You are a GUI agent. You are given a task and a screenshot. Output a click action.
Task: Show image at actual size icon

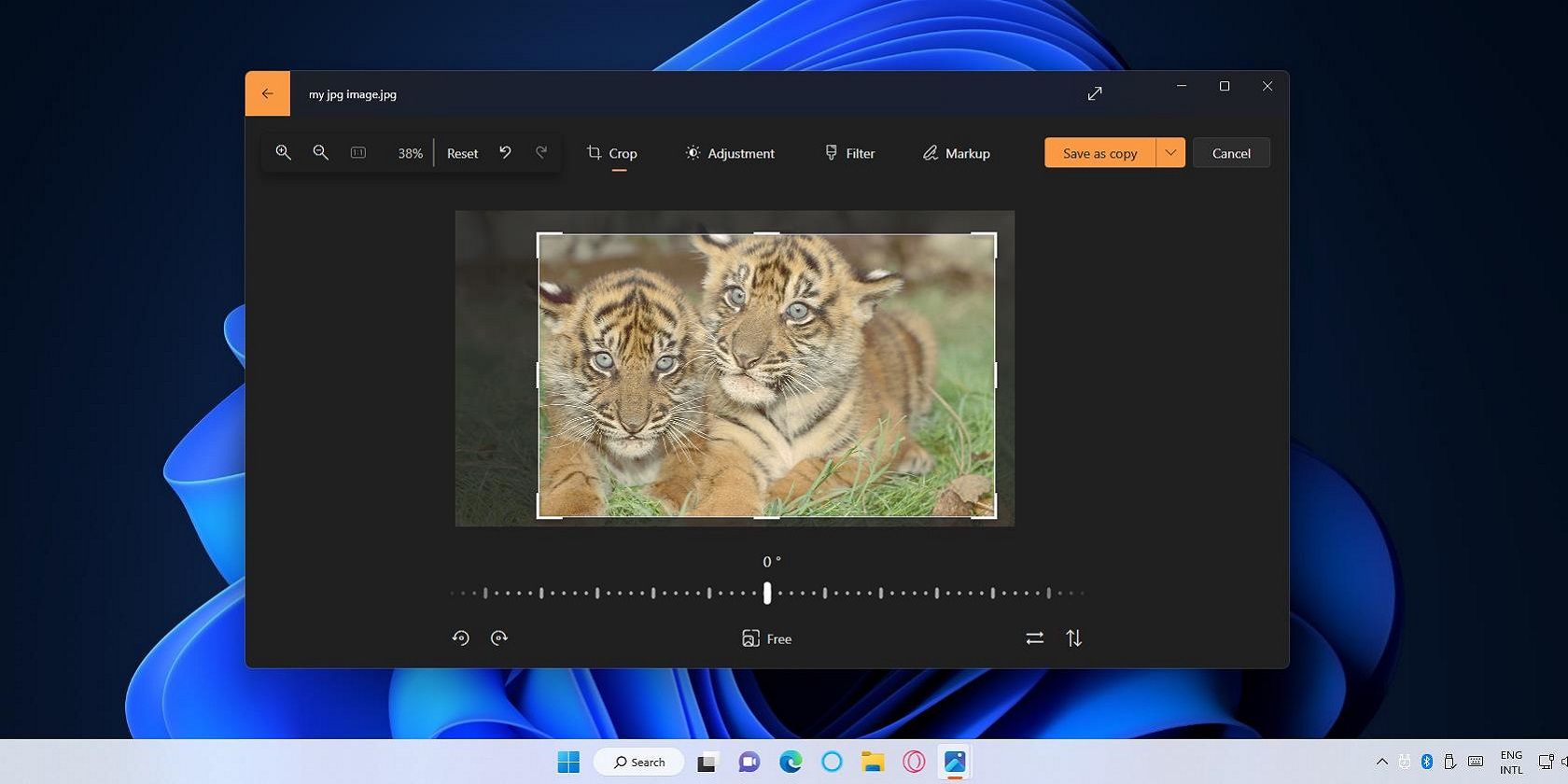coord(358,152)
